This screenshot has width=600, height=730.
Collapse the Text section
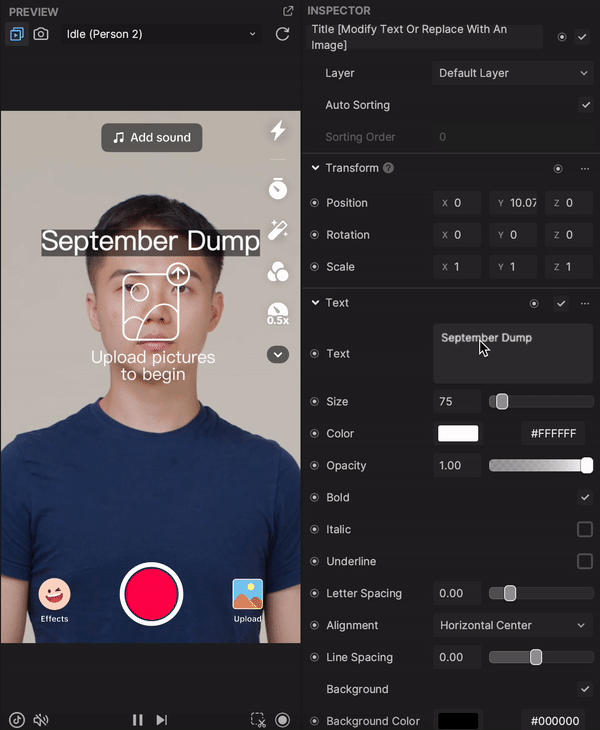point(315,303)
